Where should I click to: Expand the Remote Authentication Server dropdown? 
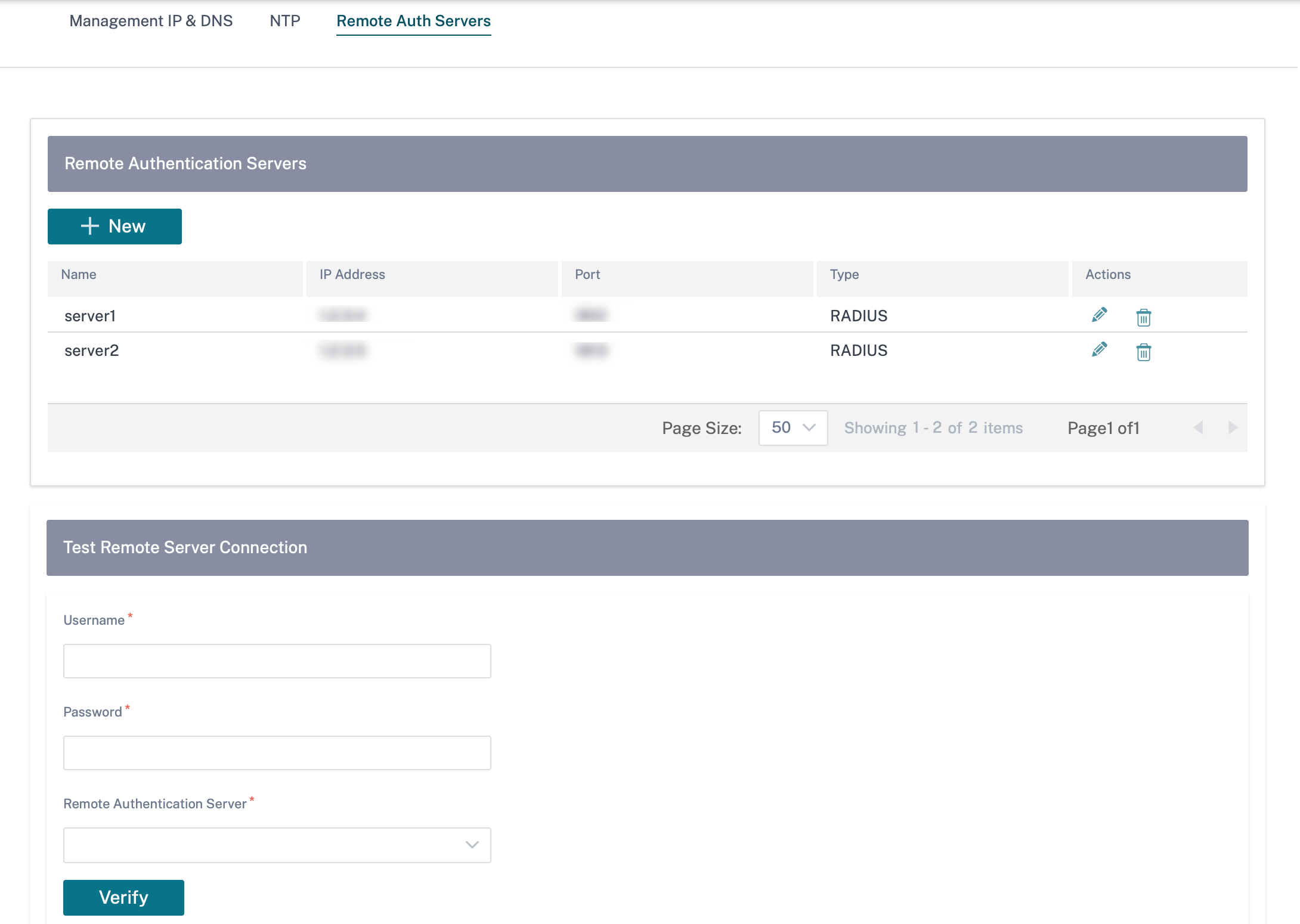pos(277,845)
